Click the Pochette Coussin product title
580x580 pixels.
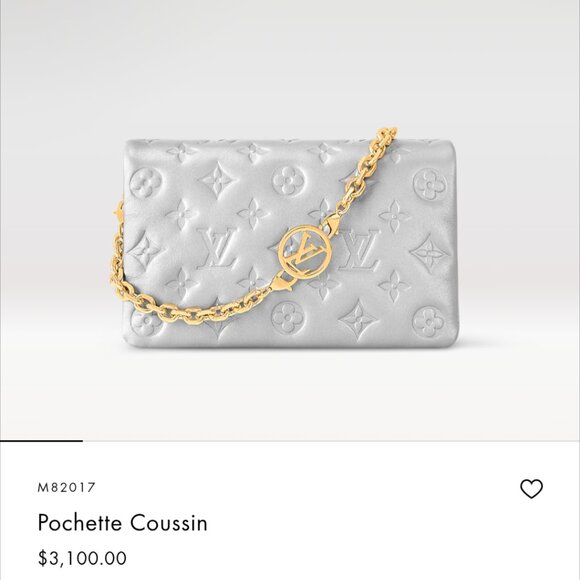tap(122, 523)
